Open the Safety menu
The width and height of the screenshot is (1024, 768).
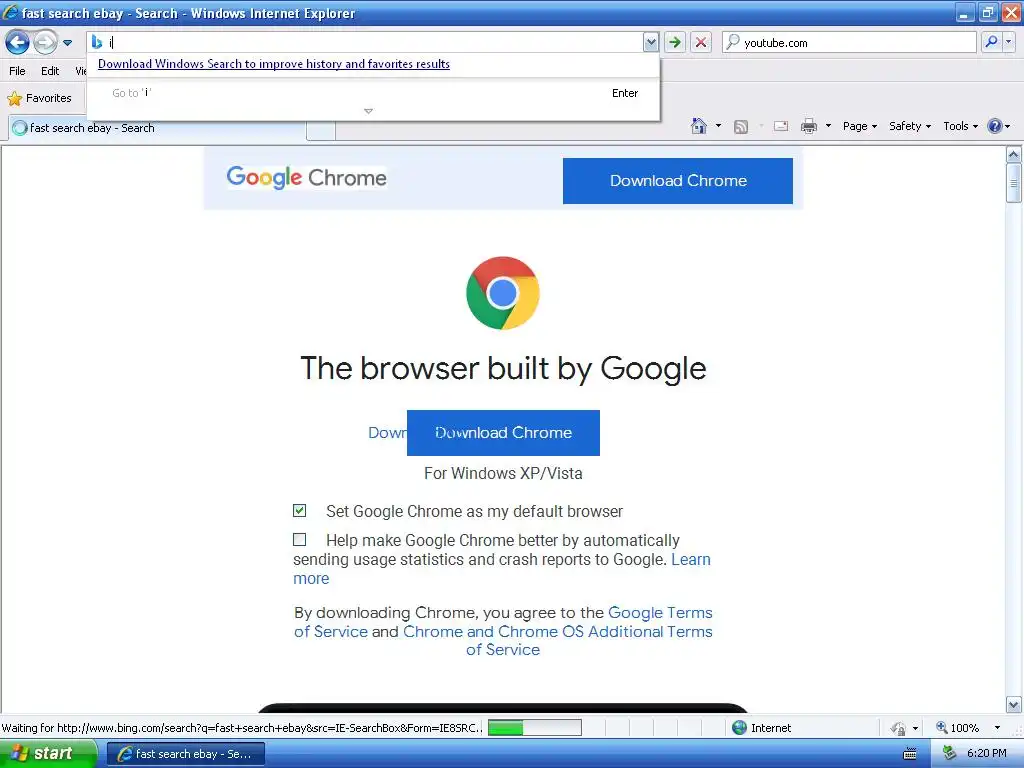pos(910,126)
